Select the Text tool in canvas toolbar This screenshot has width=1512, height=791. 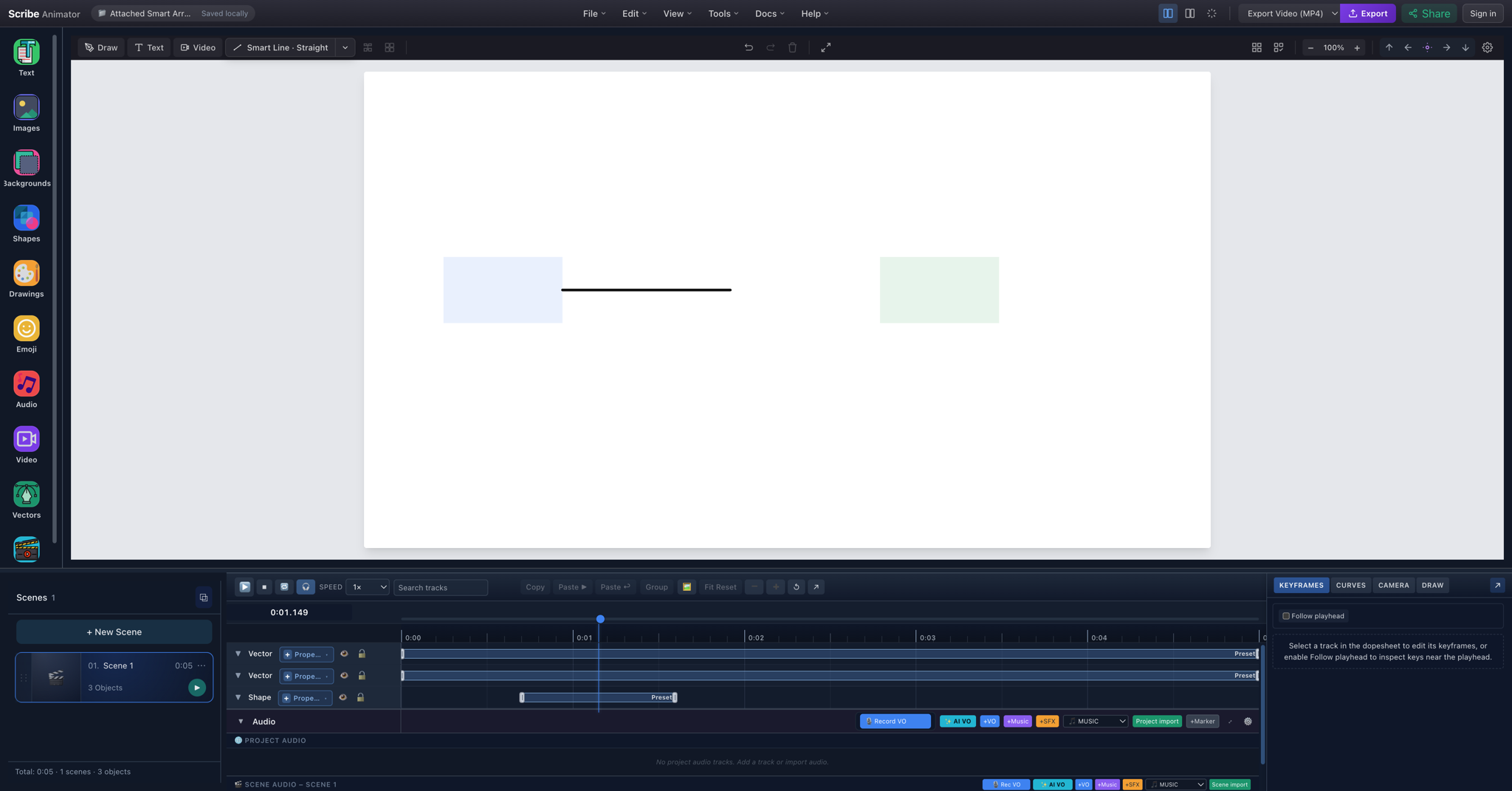pos(148,47)
